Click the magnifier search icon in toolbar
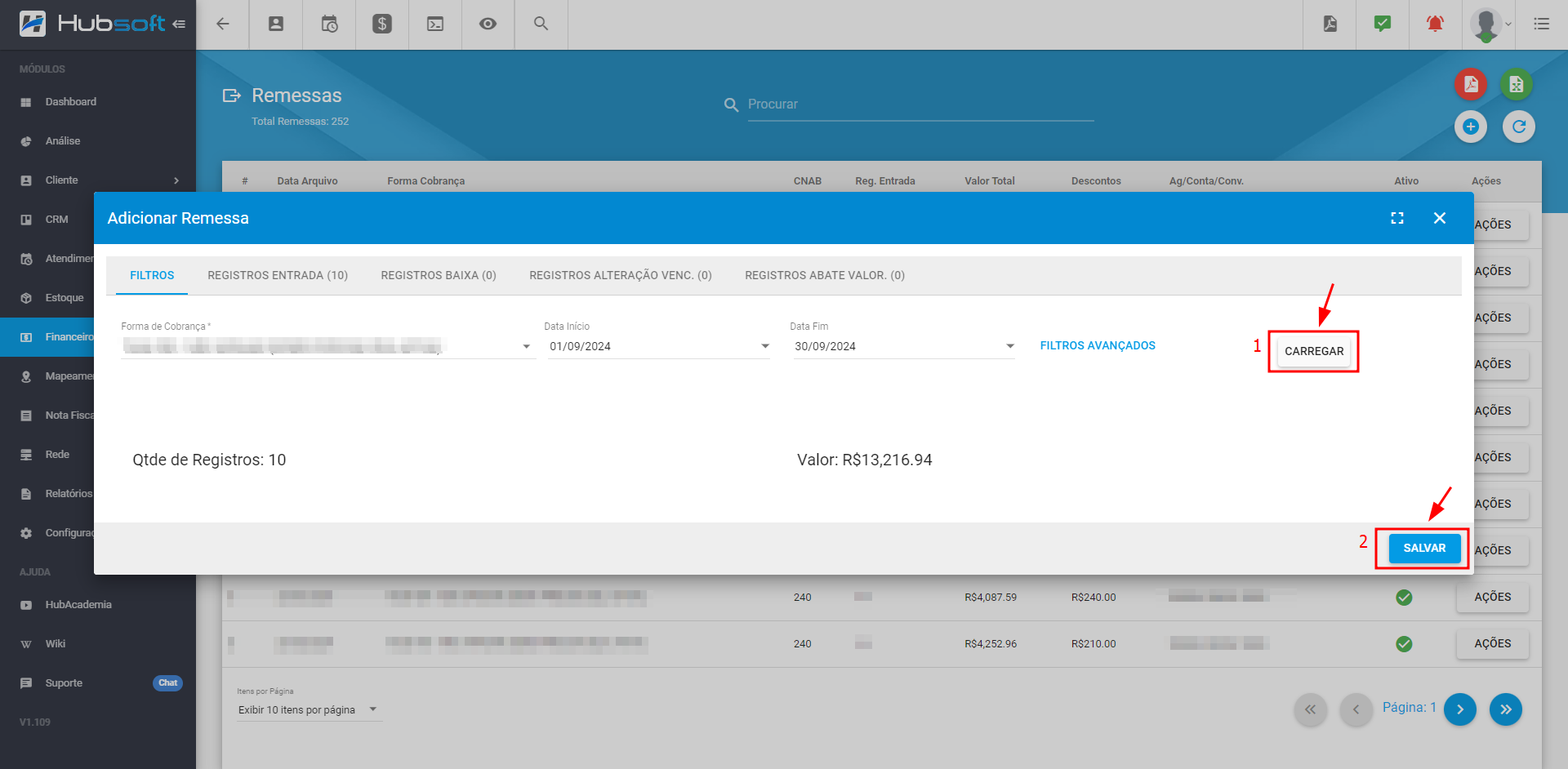The height and width of the screenshot is (769, 1568). point(541,24)
